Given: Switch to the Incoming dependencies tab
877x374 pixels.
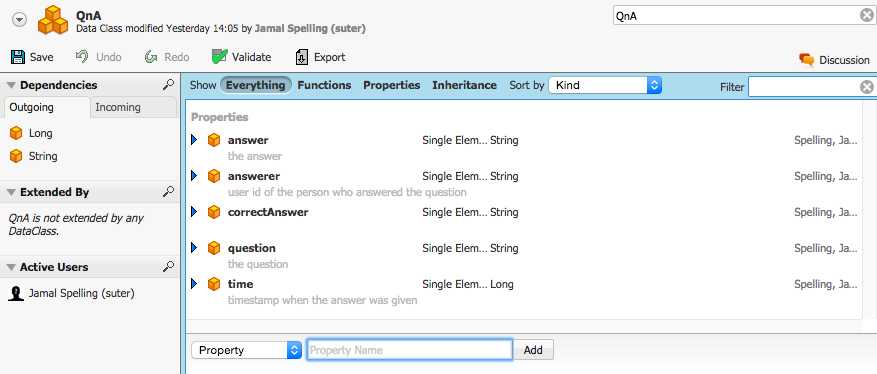Looking at the screenshot, I should (x=118, y=107).
